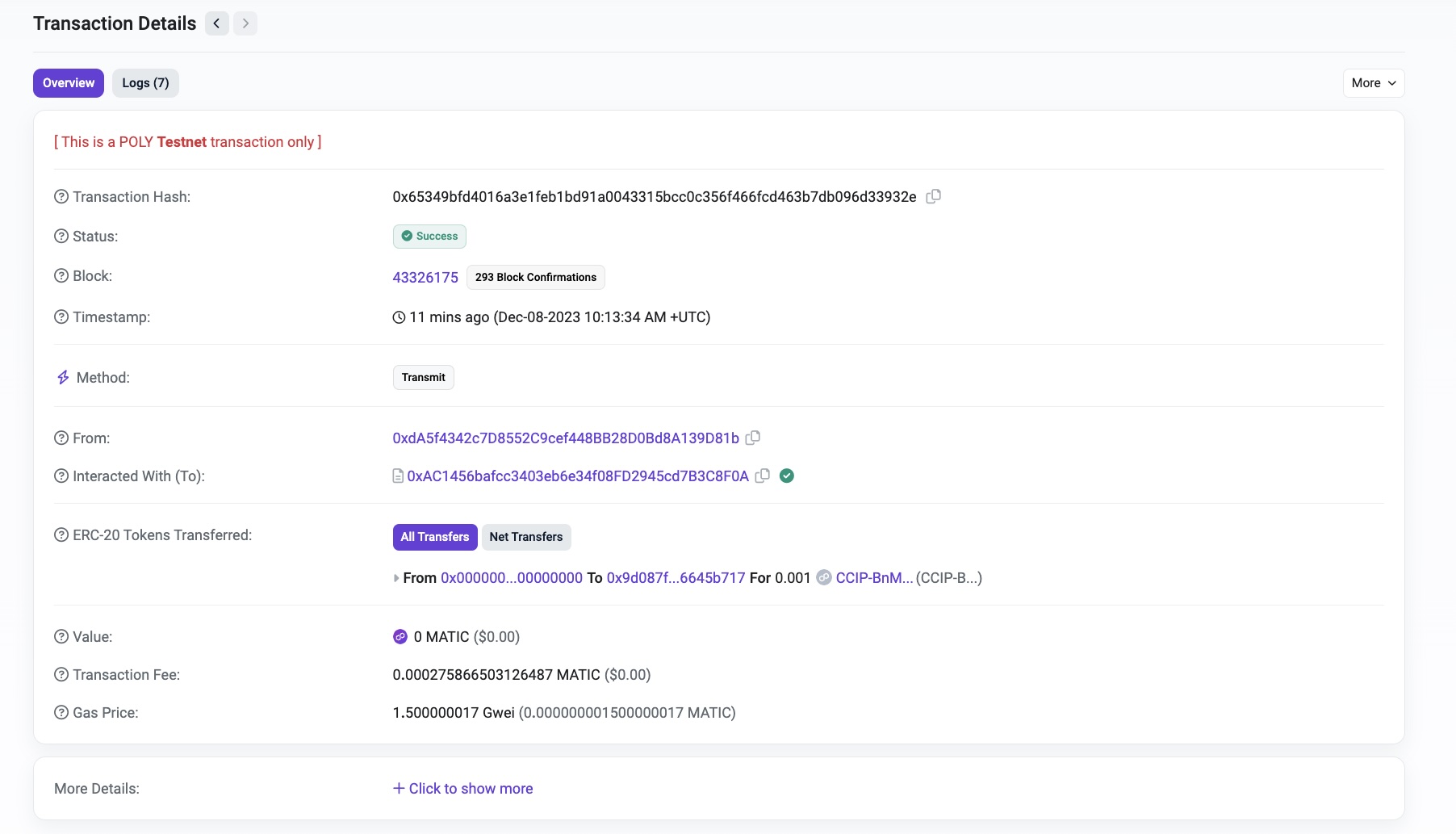Click help icon beside Value
This screenshot has width=1456, height=834.
(61, 636)
